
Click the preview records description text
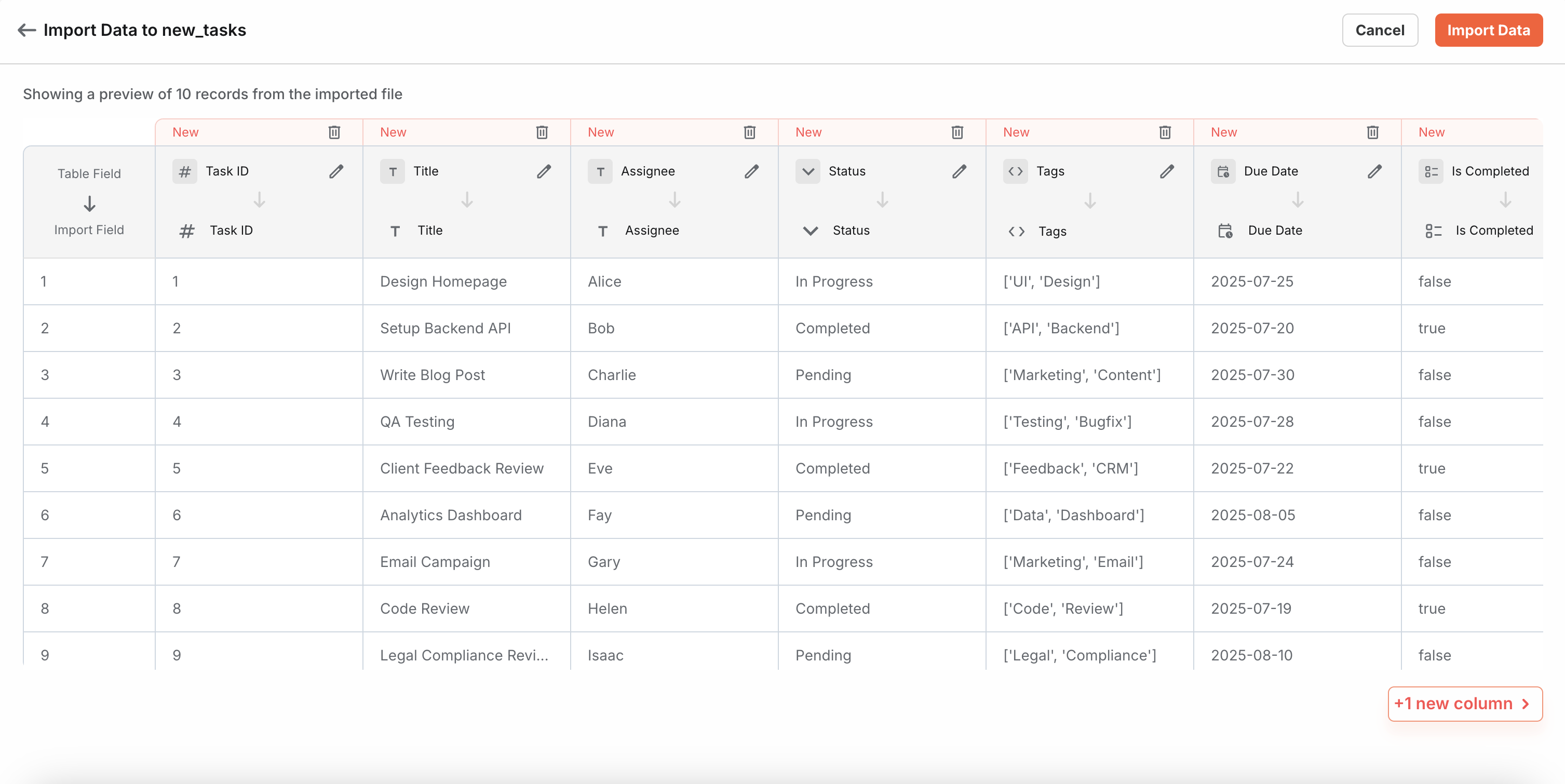(x=213, y=94)
